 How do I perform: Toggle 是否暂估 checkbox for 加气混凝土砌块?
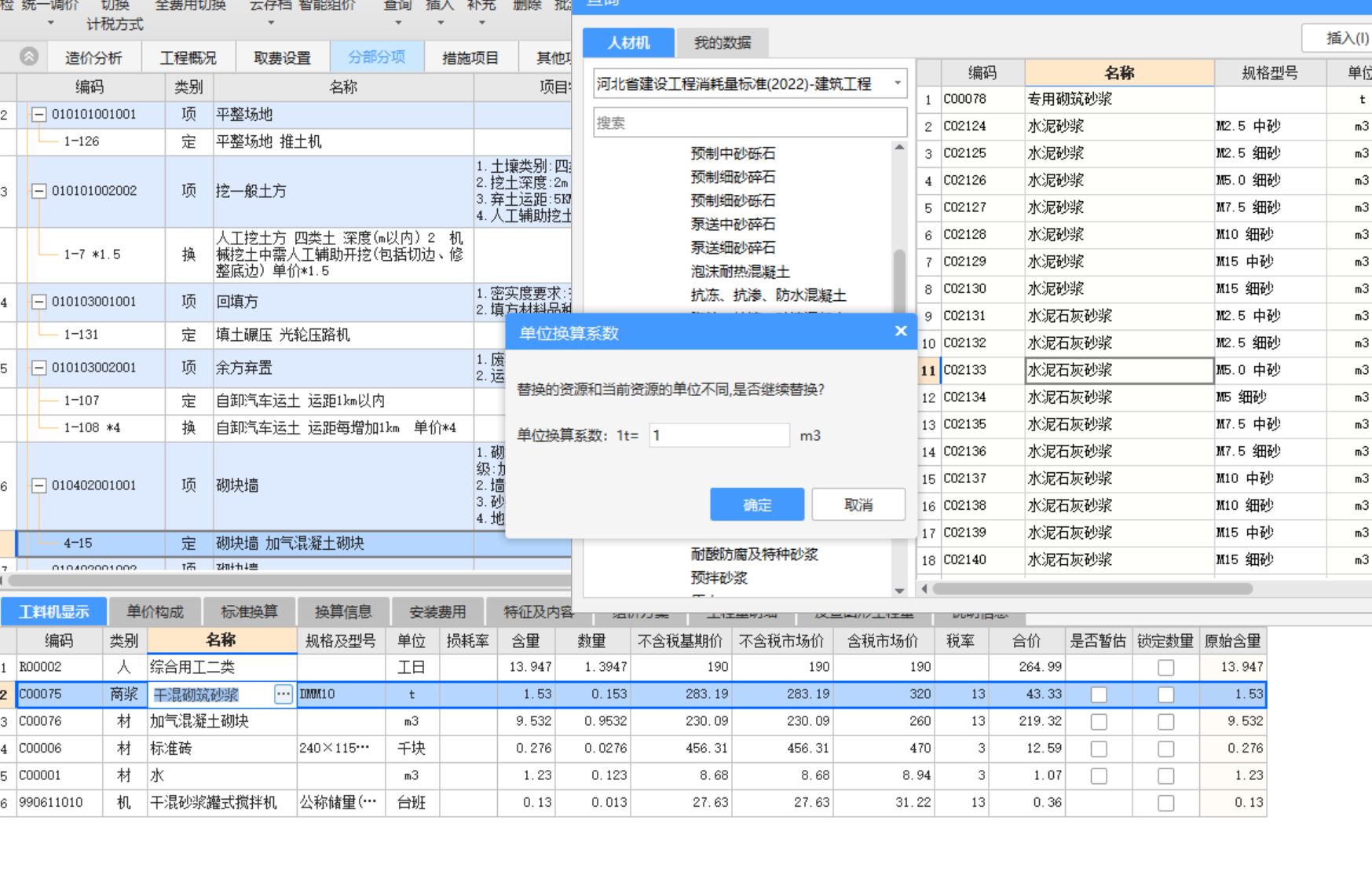pos(1099,721)
